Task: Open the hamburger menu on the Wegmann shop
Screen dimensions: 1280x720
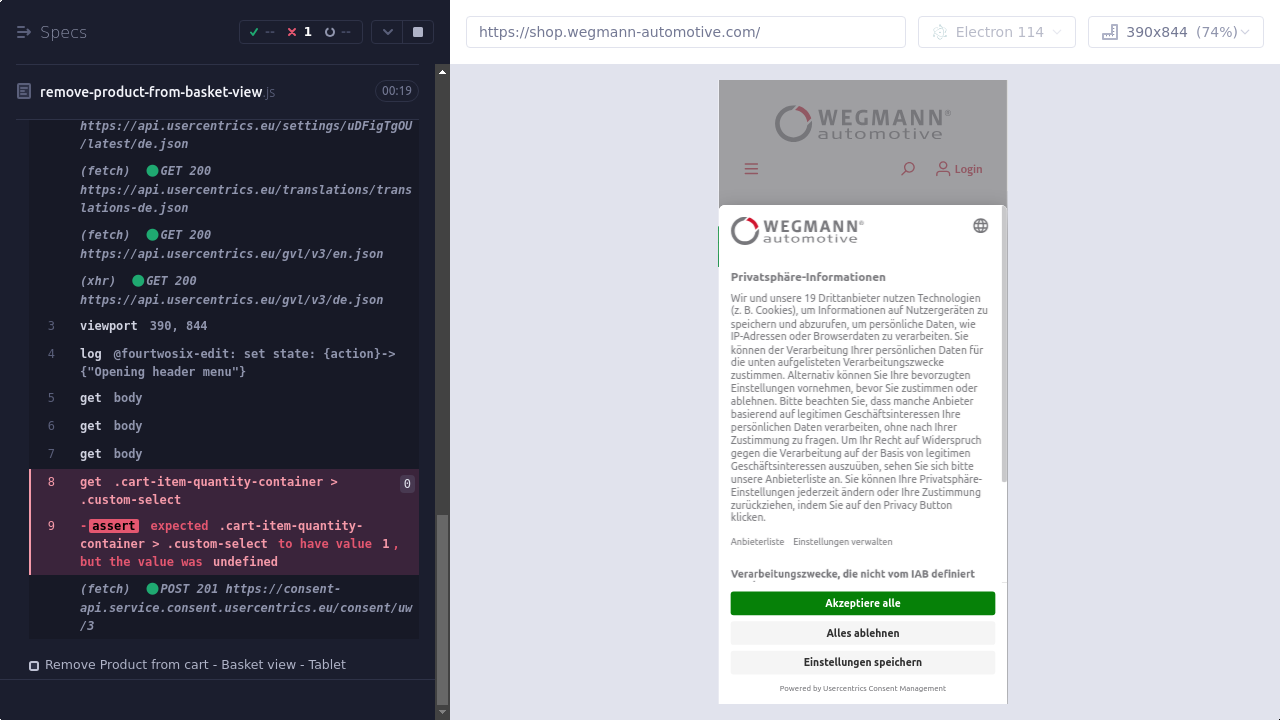Action: pyautogui.click(x=751, y=169)
